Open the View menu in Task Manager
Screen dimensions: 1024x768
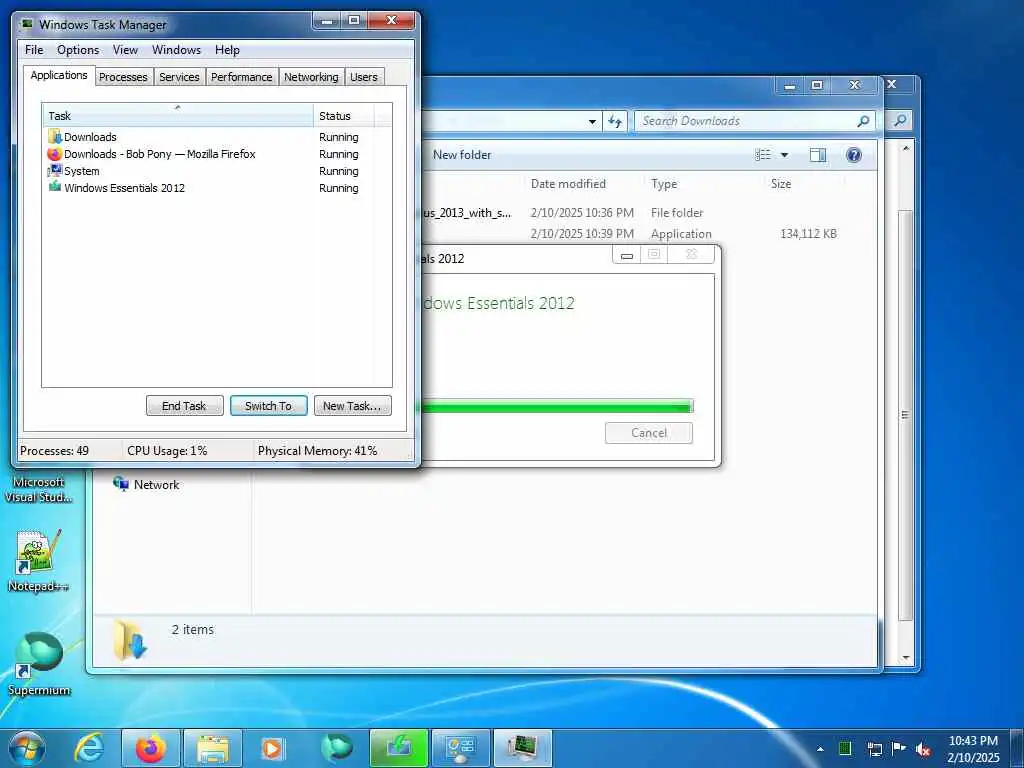pos(125,50)
